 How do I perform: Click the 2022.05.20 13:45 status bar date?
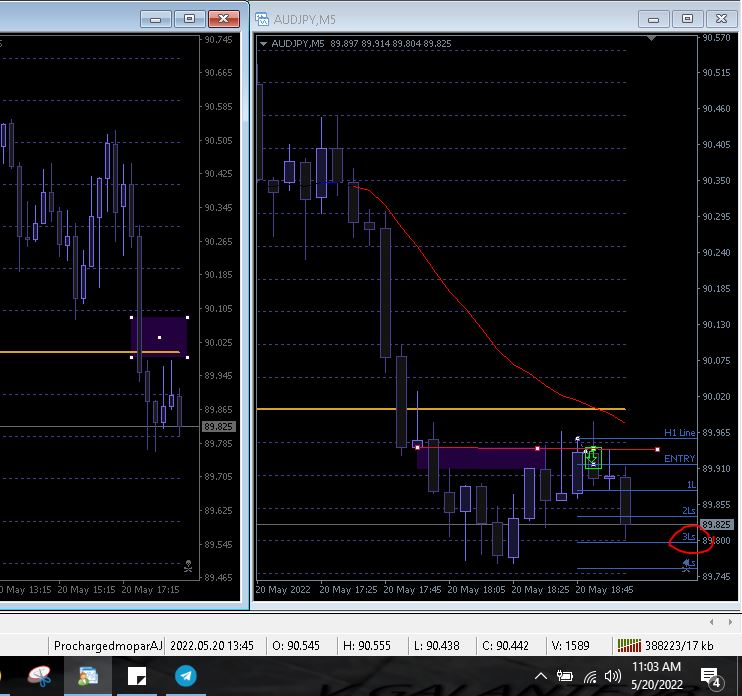tap(212, 646)
